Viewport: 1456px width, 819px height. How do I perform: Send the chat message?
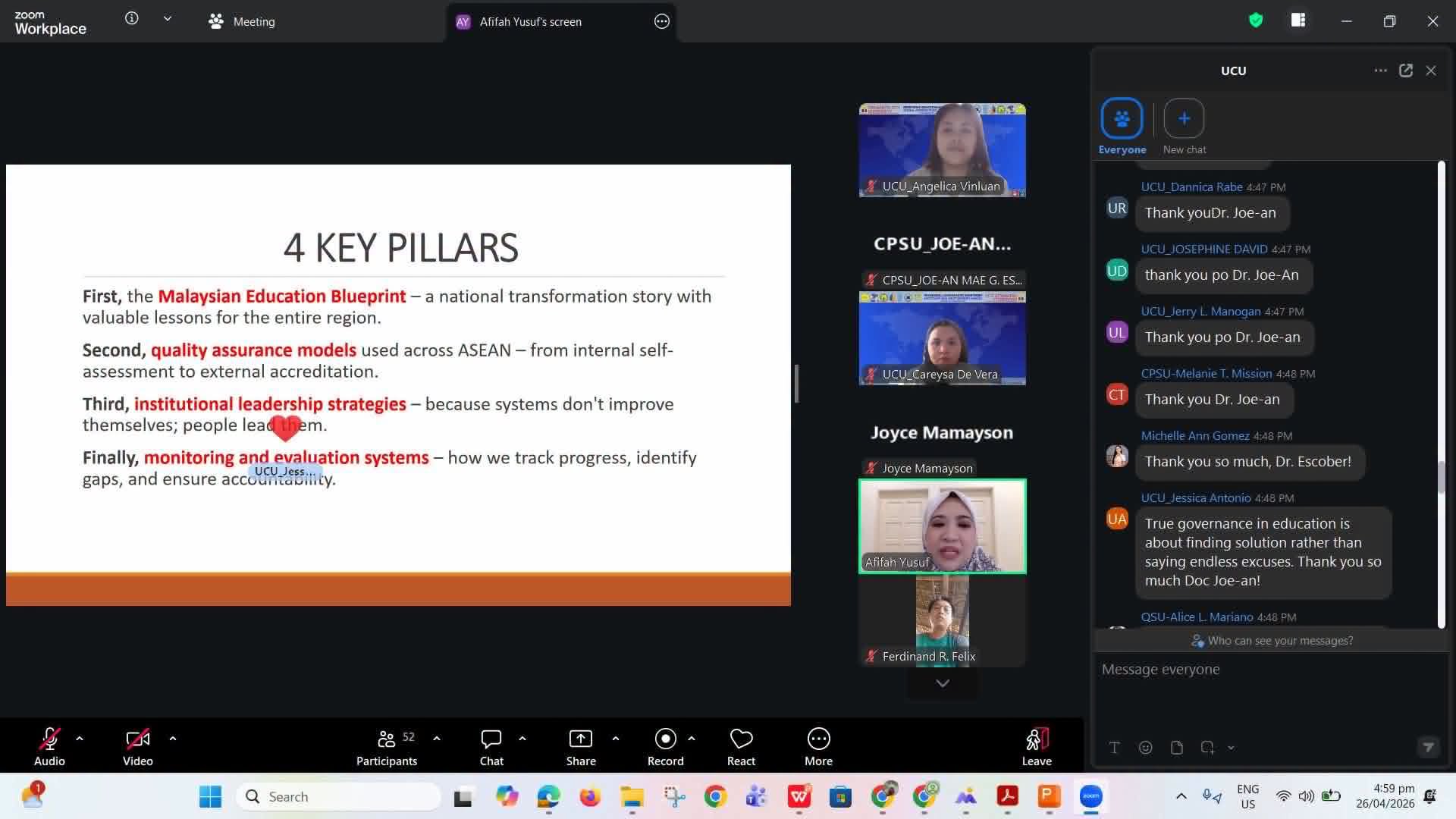[1428, 748]
